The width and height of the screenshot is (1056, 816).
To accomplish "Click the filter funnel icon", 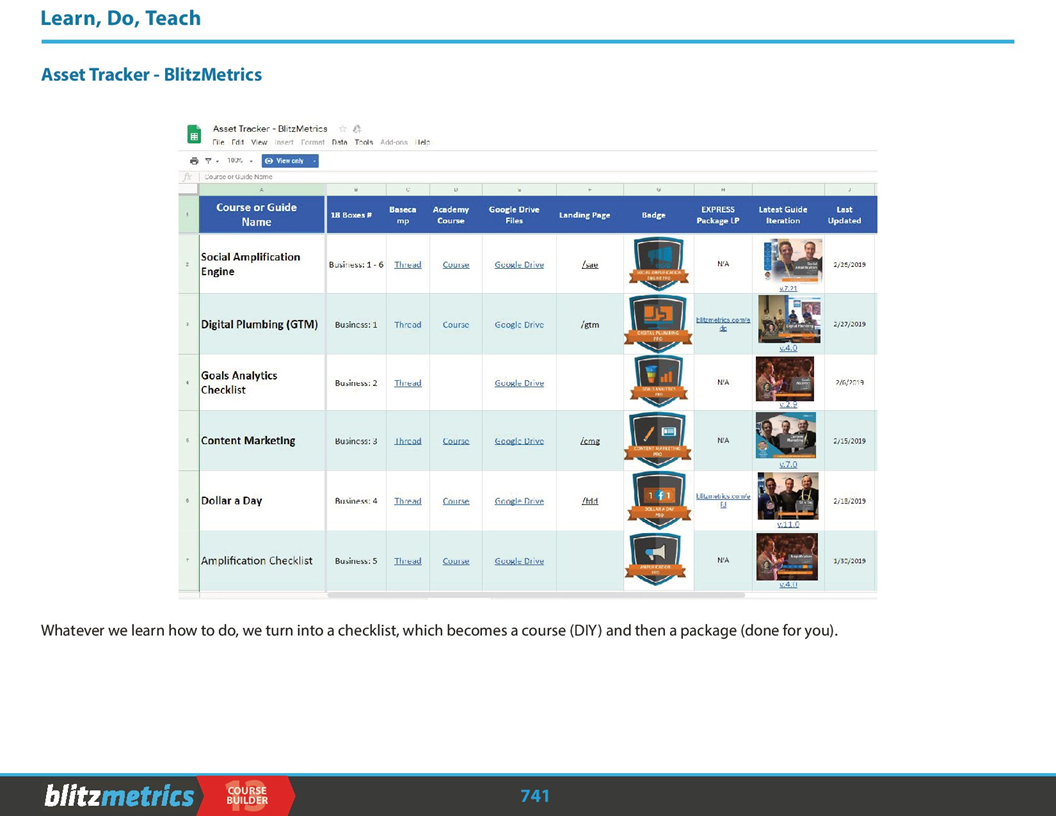I will click(208, 161).
